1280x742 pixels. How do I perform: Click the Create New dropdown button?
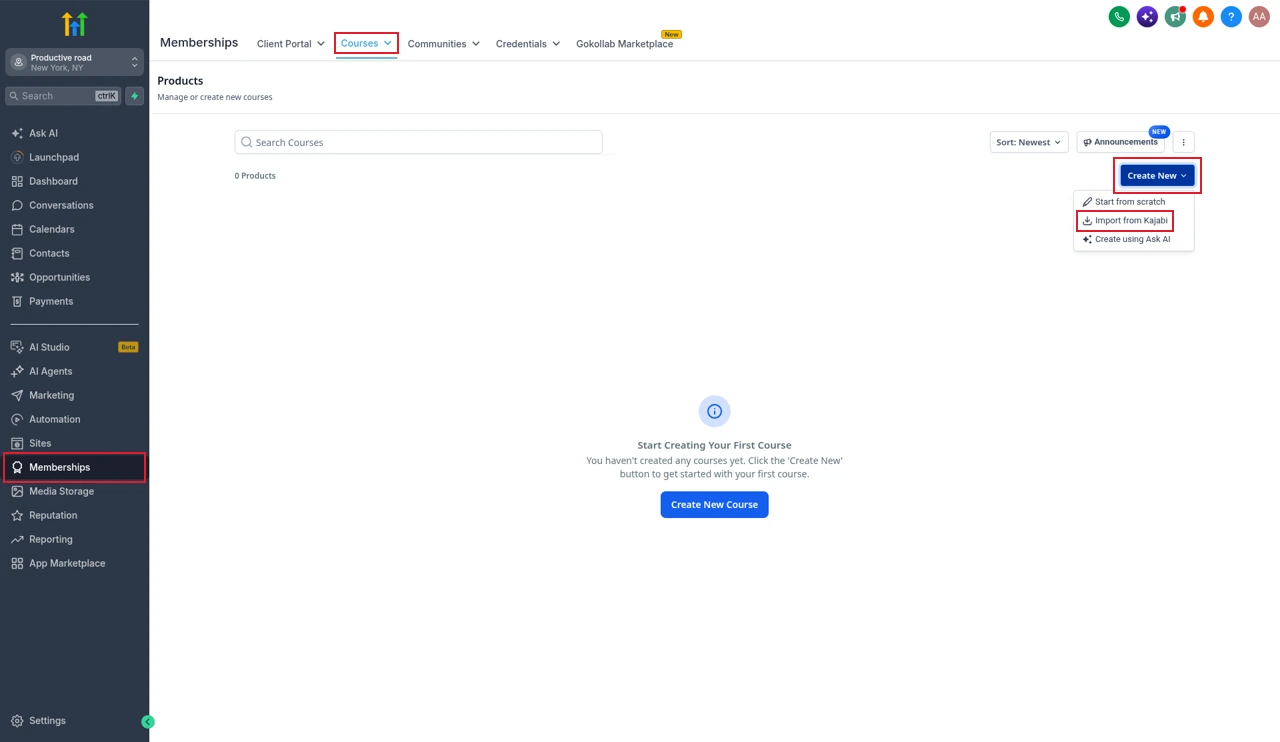(1157, 175)
